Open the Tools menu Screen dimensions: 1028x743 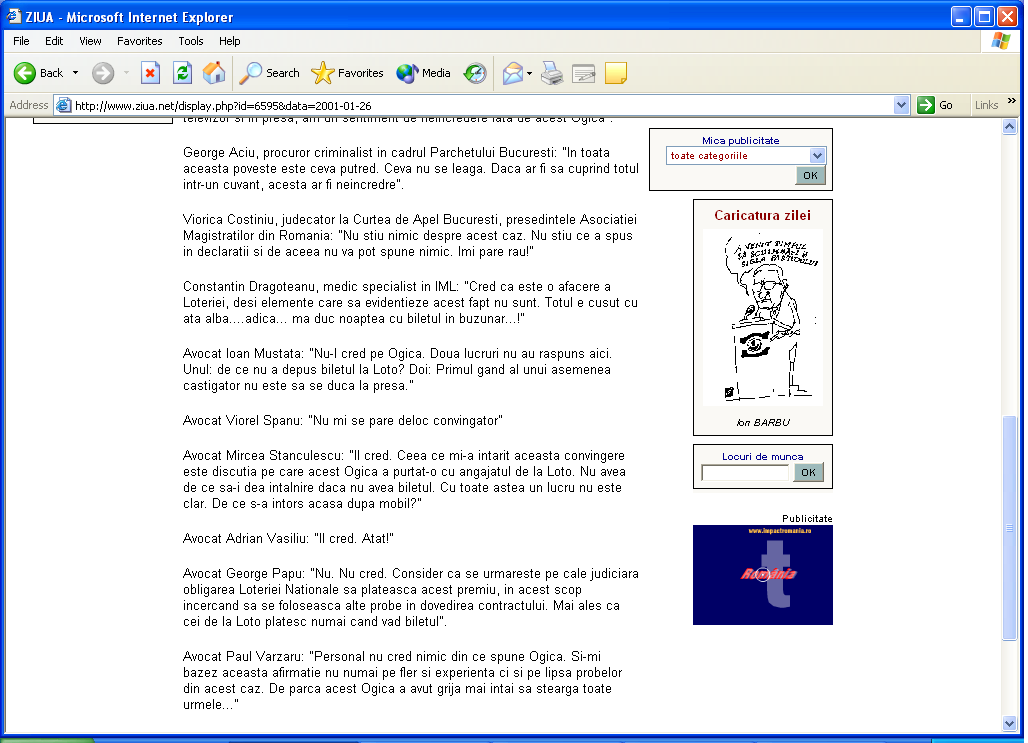coord(191,41)
